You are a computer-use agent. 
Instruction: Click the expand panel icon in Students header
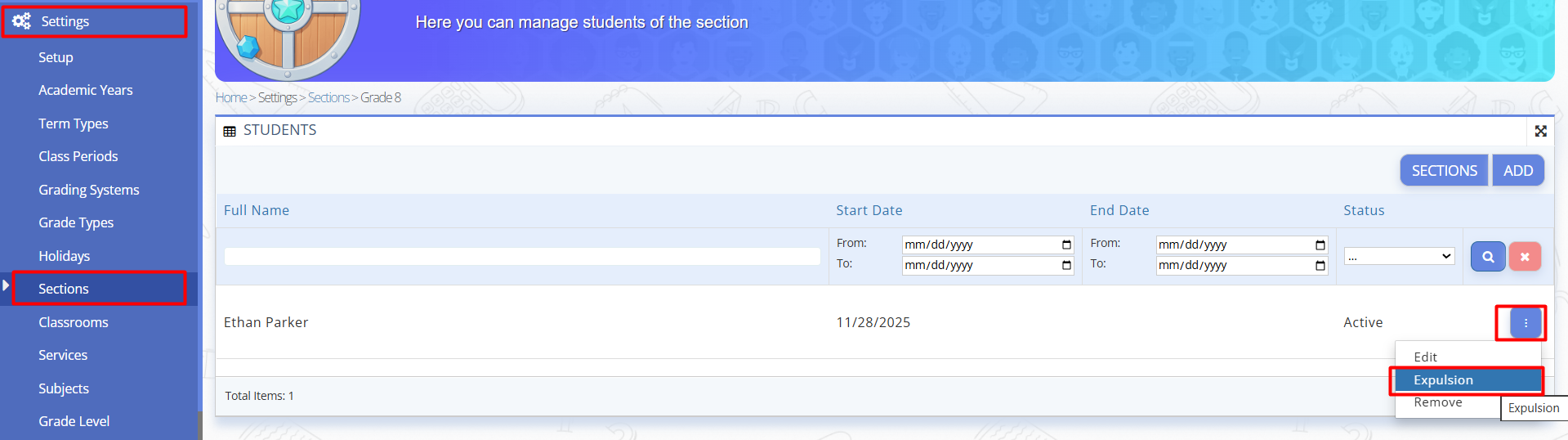(x=1540, y=131)
